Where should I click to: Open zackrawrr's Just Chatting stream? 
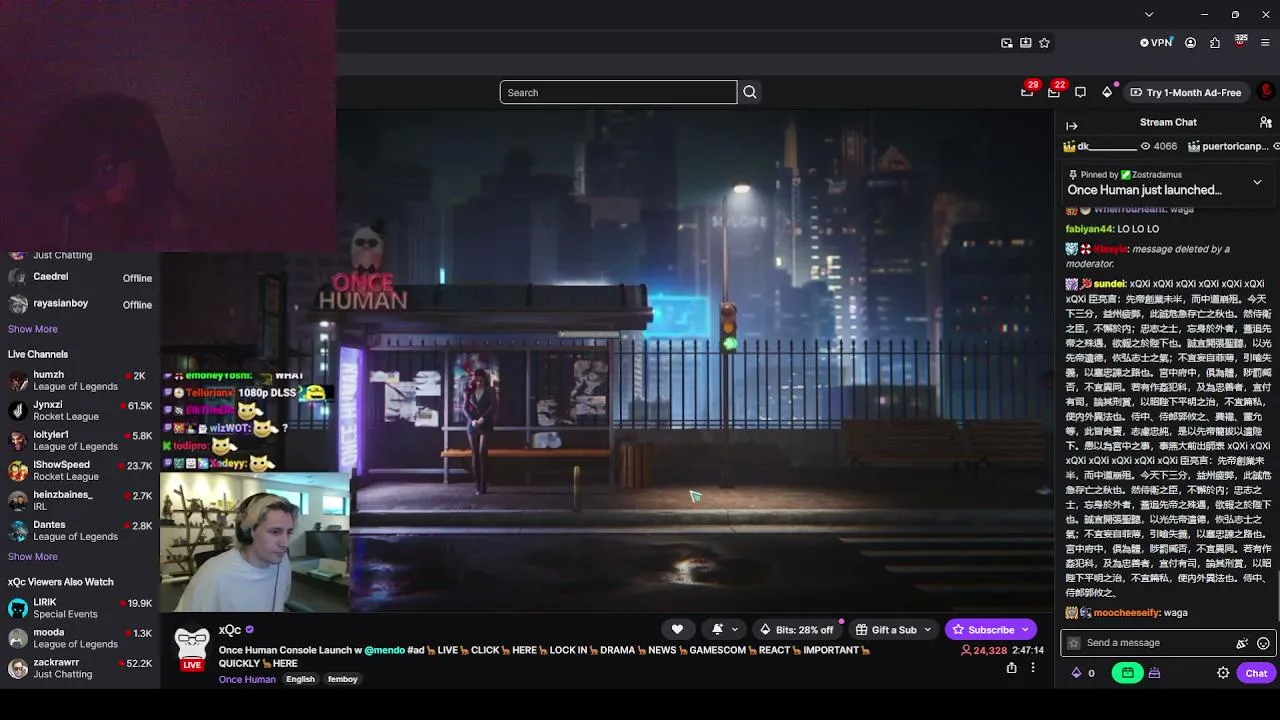[x=80, y=669]
